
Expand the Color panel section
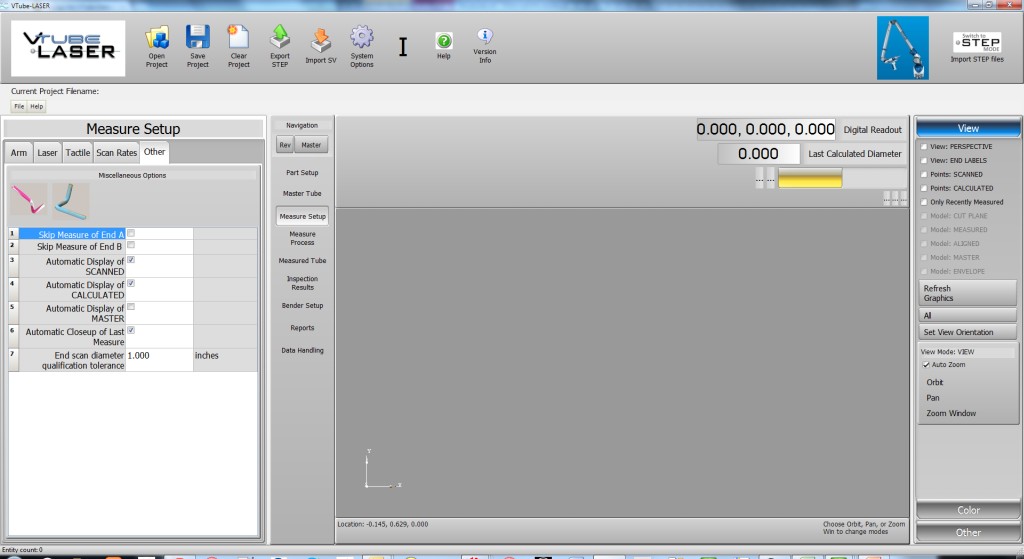(x=968, y=510)
